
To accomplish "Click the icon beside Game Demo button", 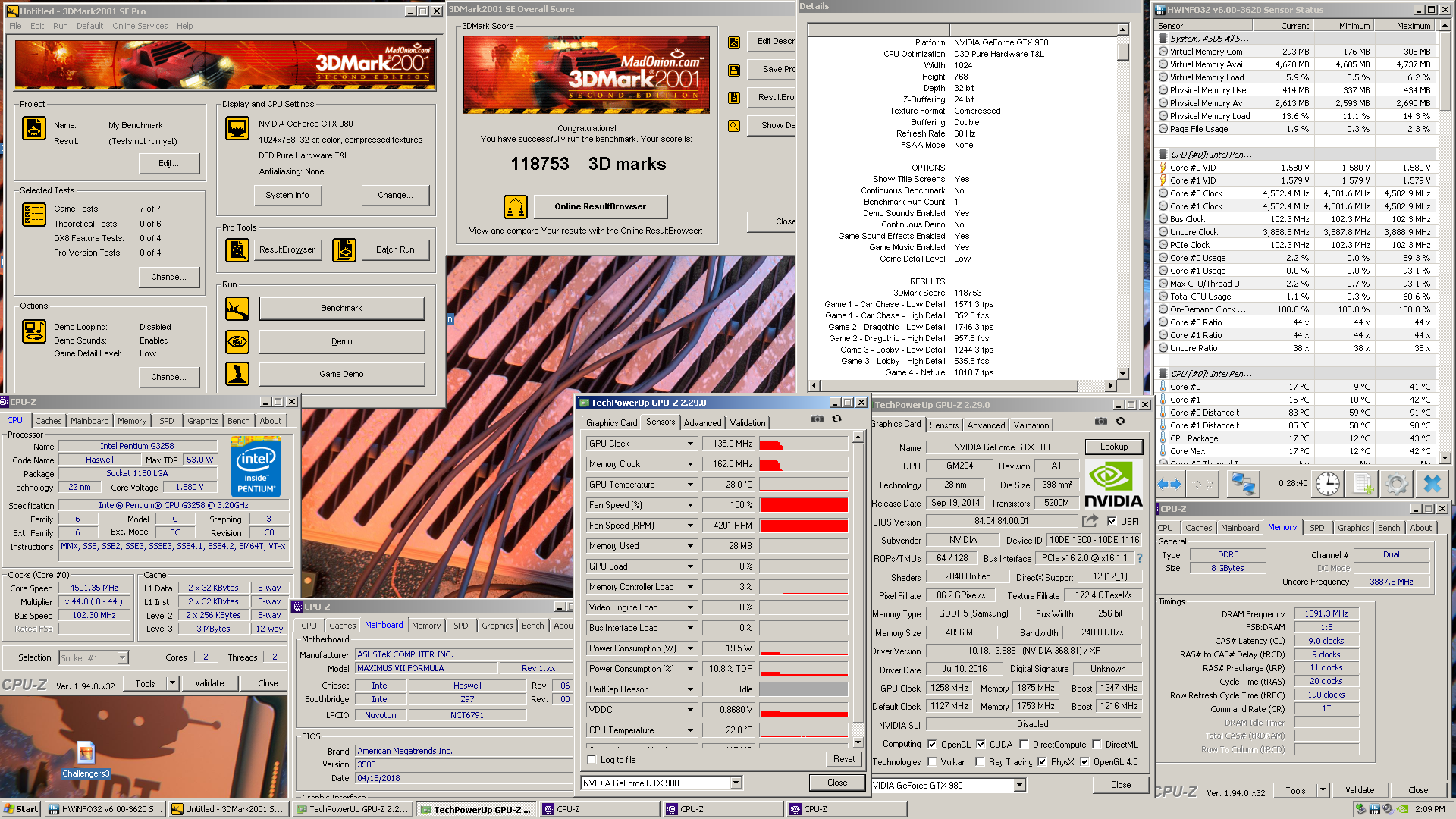I will [x=237, y=374].
